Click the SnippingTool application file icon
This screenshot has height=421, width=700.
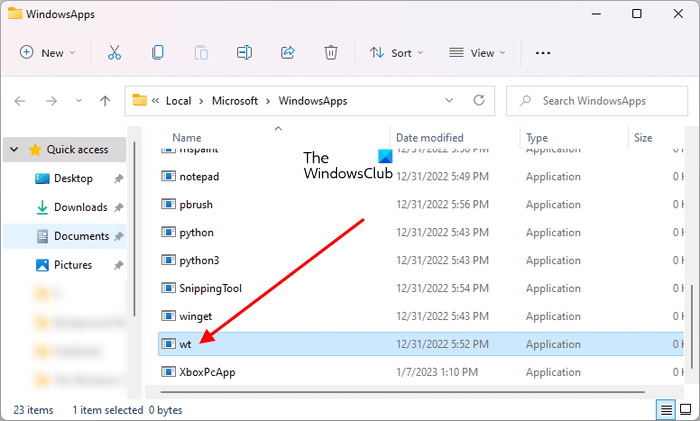[168, 288]
